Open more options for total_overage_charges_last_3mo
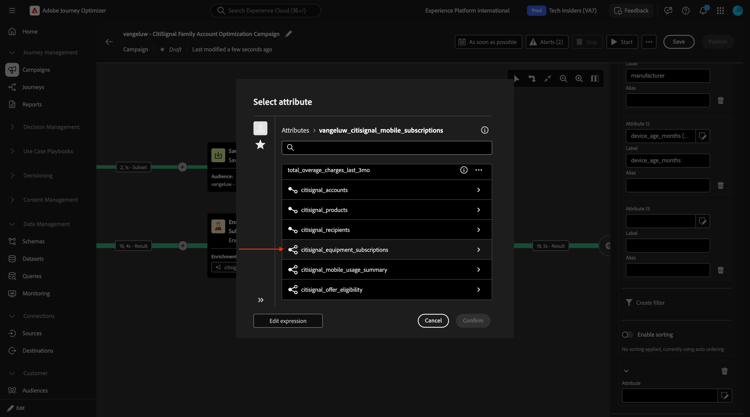The image size is (750, 417). (478, 170)
